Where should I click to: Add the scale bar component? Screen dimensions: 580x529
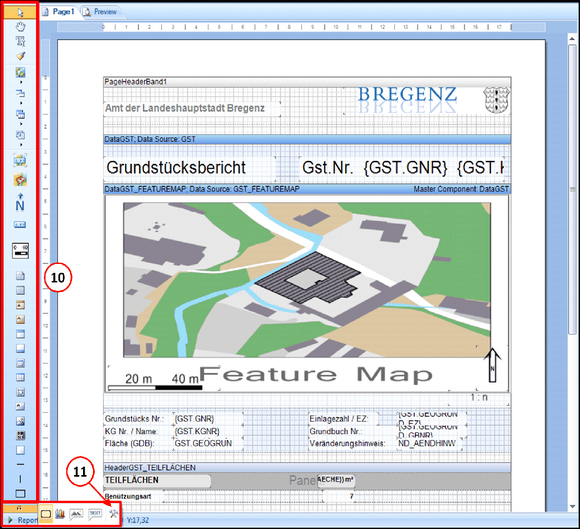click(20, 250)
